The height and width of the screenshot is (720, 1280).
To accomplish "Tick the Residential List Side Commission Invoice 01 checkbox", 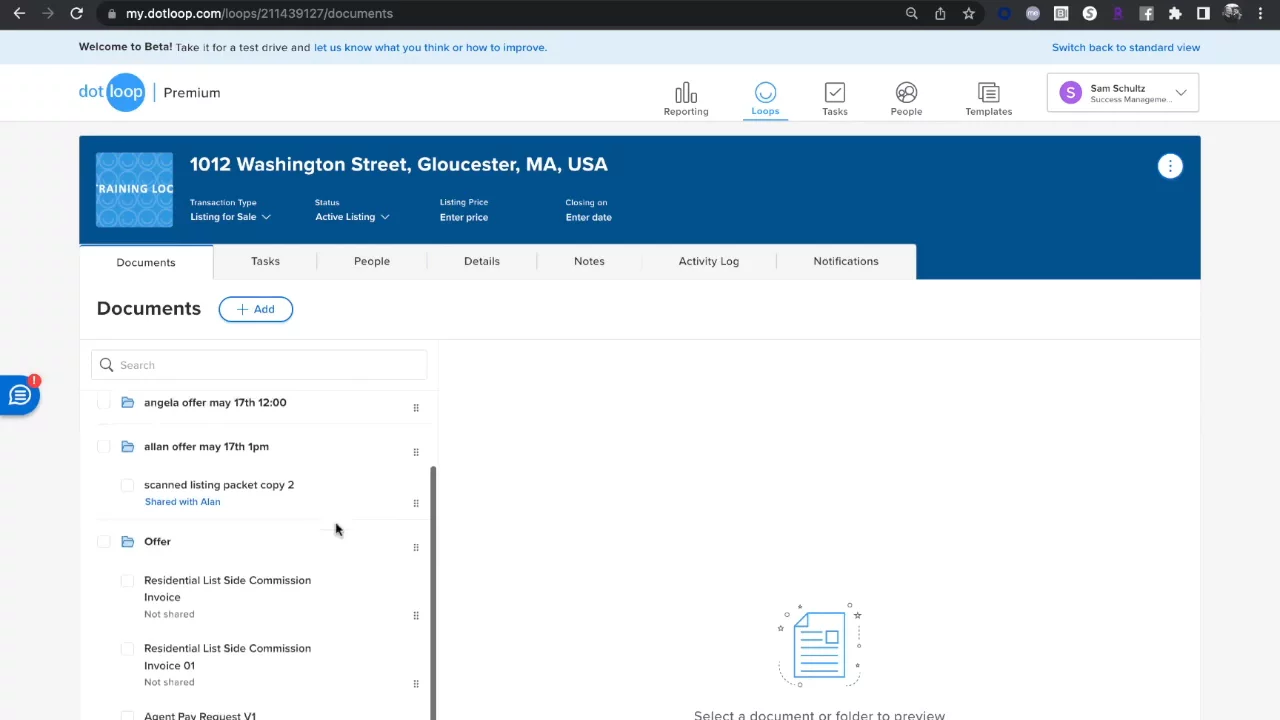I will pos(127,649).
